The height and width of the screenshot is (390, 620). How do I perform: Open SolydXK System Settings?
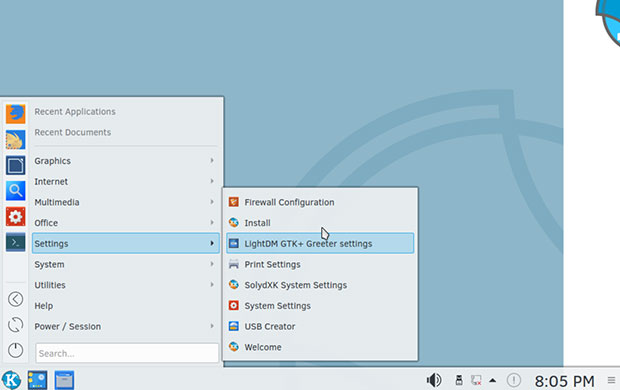point(320,285)
